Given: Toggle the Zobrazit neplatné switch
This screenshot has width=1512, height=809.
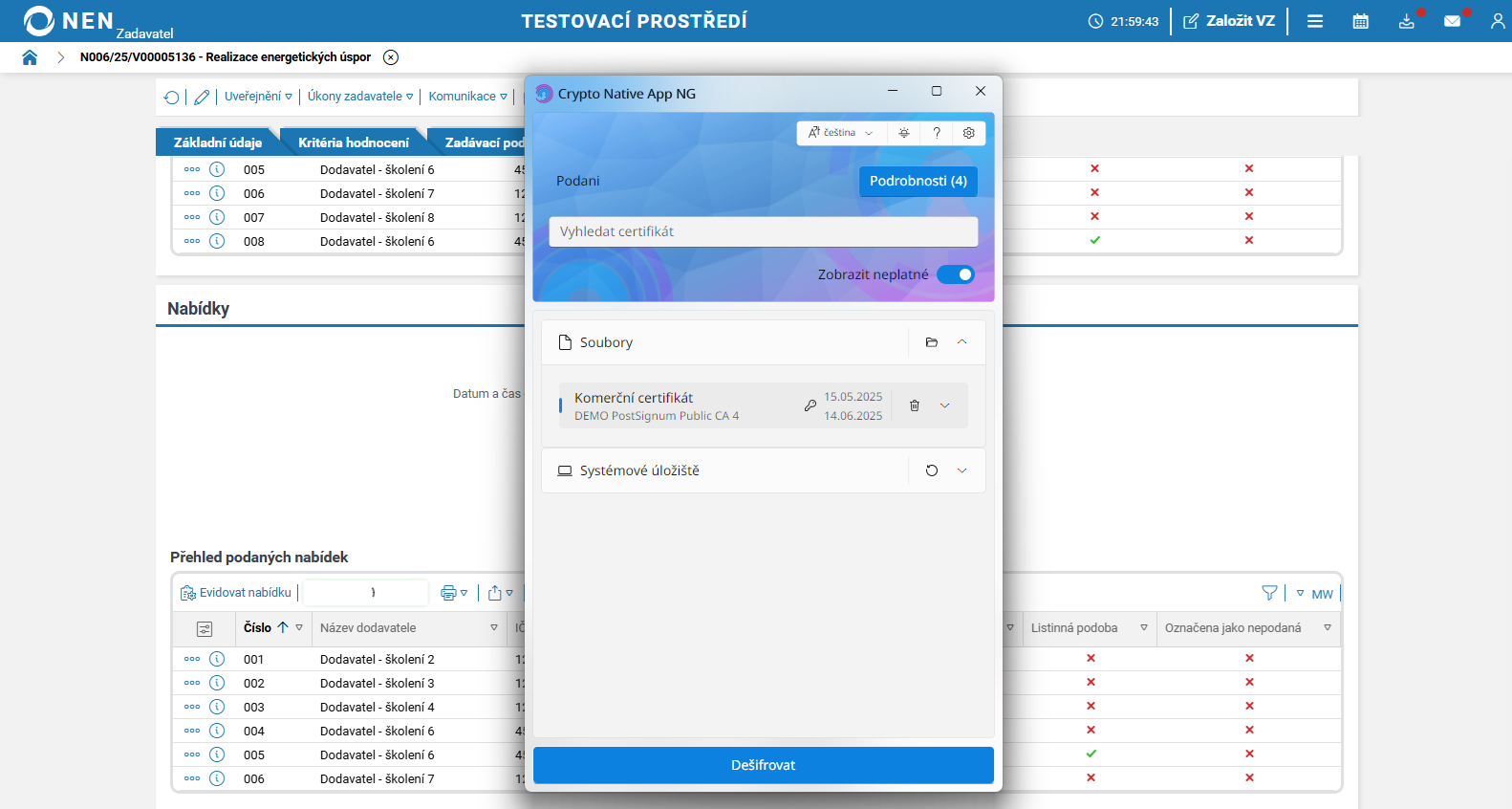Looking at the screenshot, I should [956, 274].
